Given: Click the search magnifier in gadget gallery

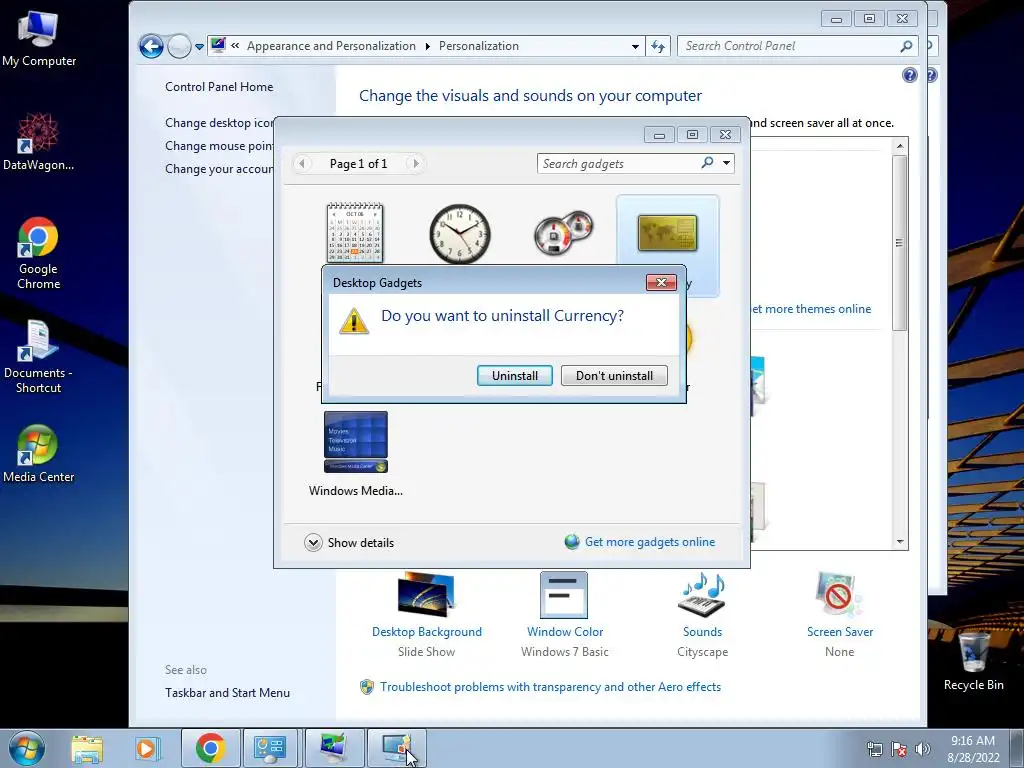Looking at the screenshot, I should pos(707,163).
